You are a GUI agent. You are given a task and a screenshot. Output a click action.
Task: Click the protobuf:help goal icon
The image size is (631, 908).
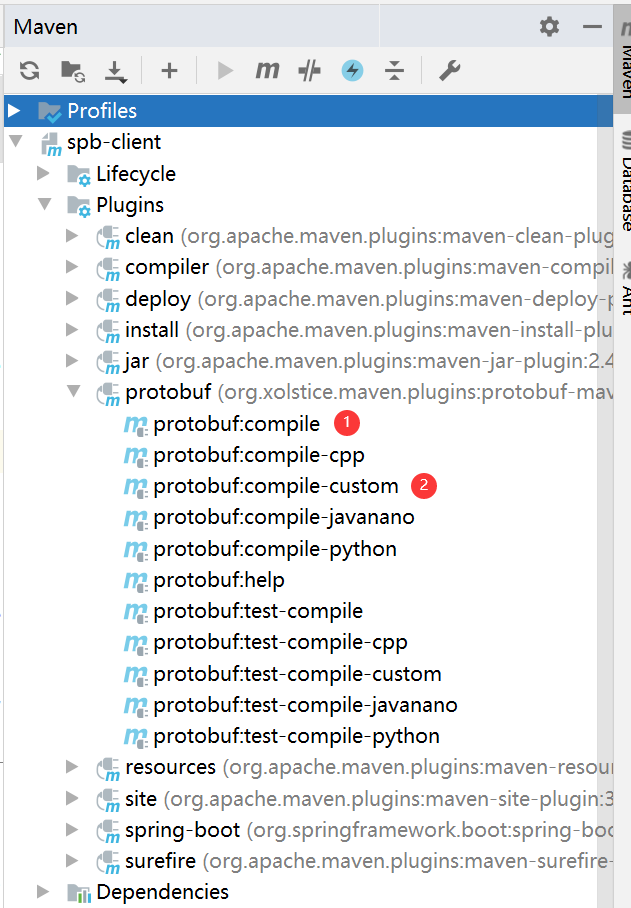click(x=136, y=580)
